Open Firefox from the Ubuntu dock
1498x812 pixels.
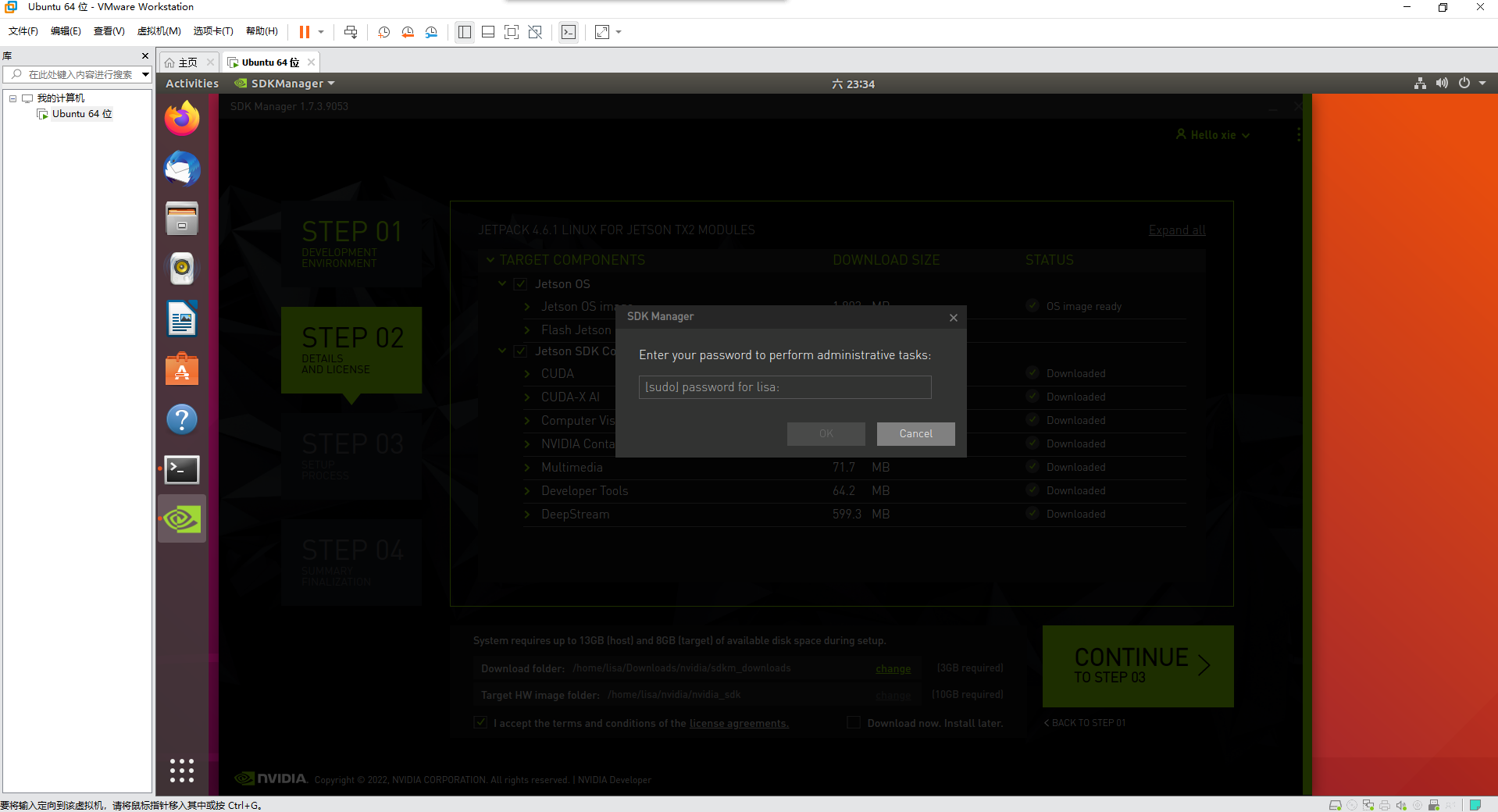click(x=181, y=119)
